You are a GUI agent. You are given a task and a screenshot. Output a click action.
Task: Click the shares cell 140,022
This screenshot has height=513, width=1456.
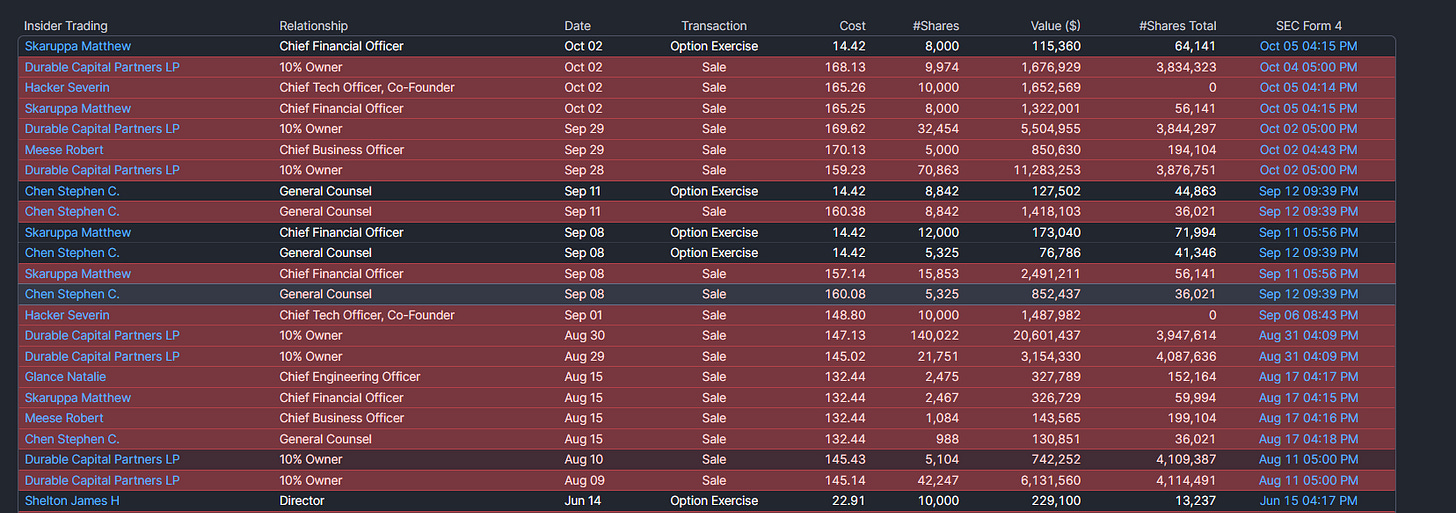(935, 336)
